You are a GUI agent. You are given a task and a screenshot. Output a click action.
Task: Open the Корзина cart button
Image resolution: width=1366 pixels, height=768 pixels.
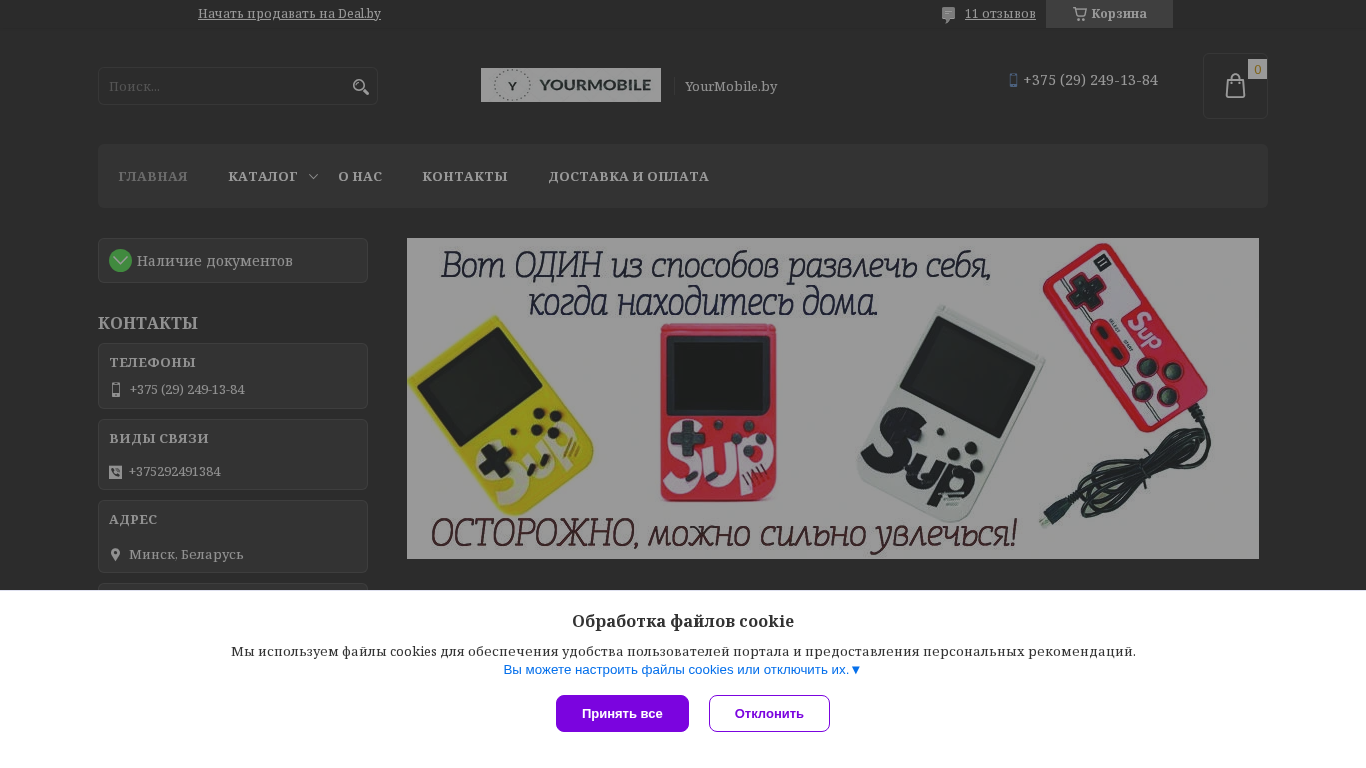[1109, 14]
